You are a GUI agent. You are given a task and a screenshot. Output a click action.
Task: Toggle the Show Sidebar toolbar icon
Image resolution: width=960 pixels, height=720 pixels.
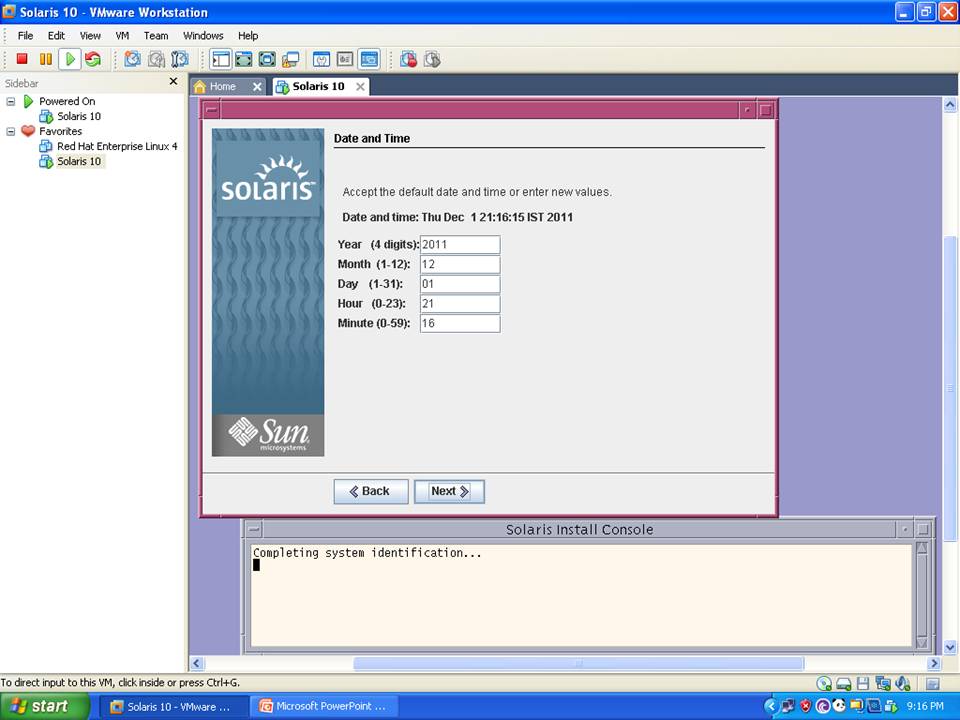click(x=220, y=59)
